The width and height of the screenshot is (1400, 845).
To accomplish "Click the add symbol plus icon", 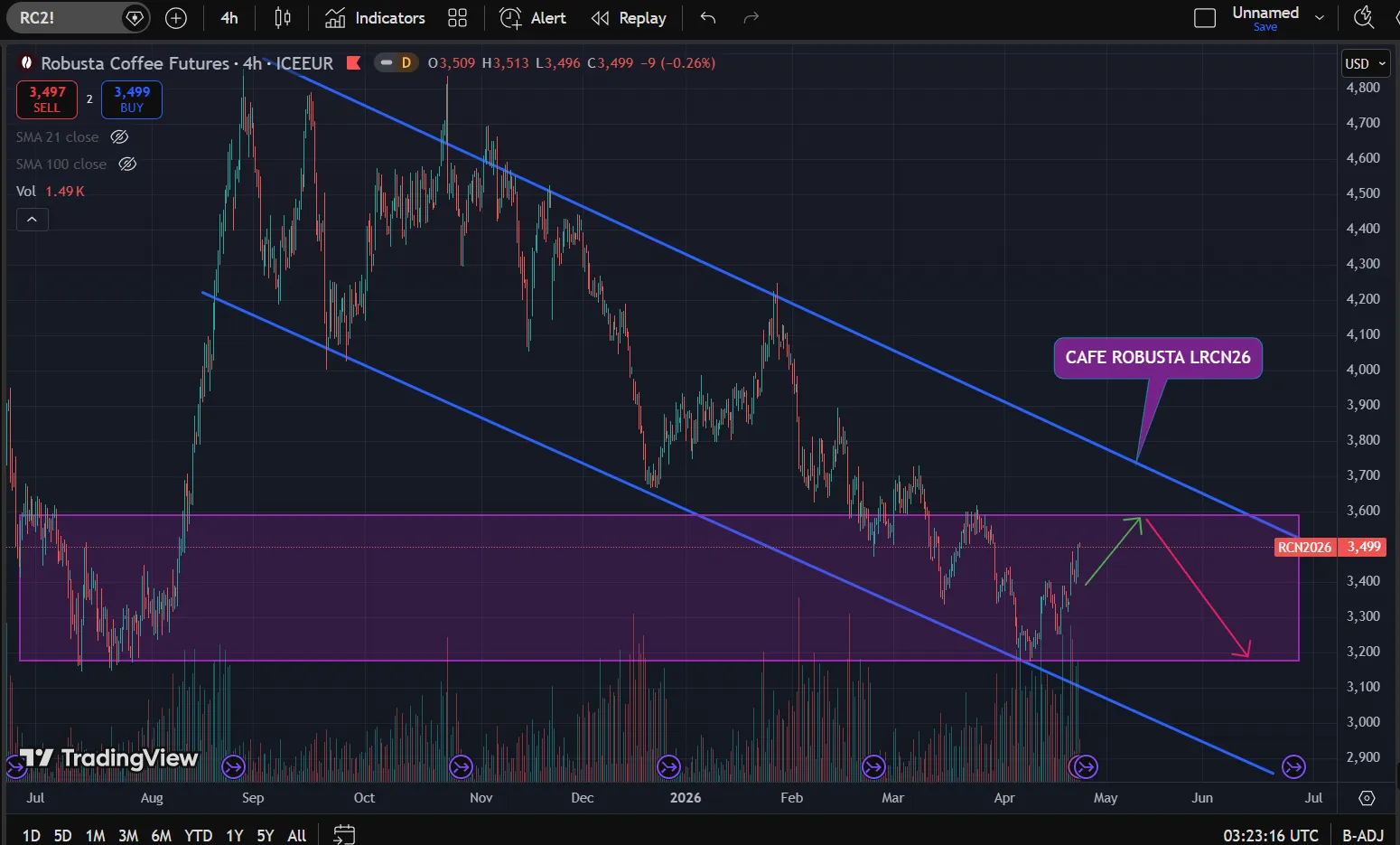I will 176,18.
